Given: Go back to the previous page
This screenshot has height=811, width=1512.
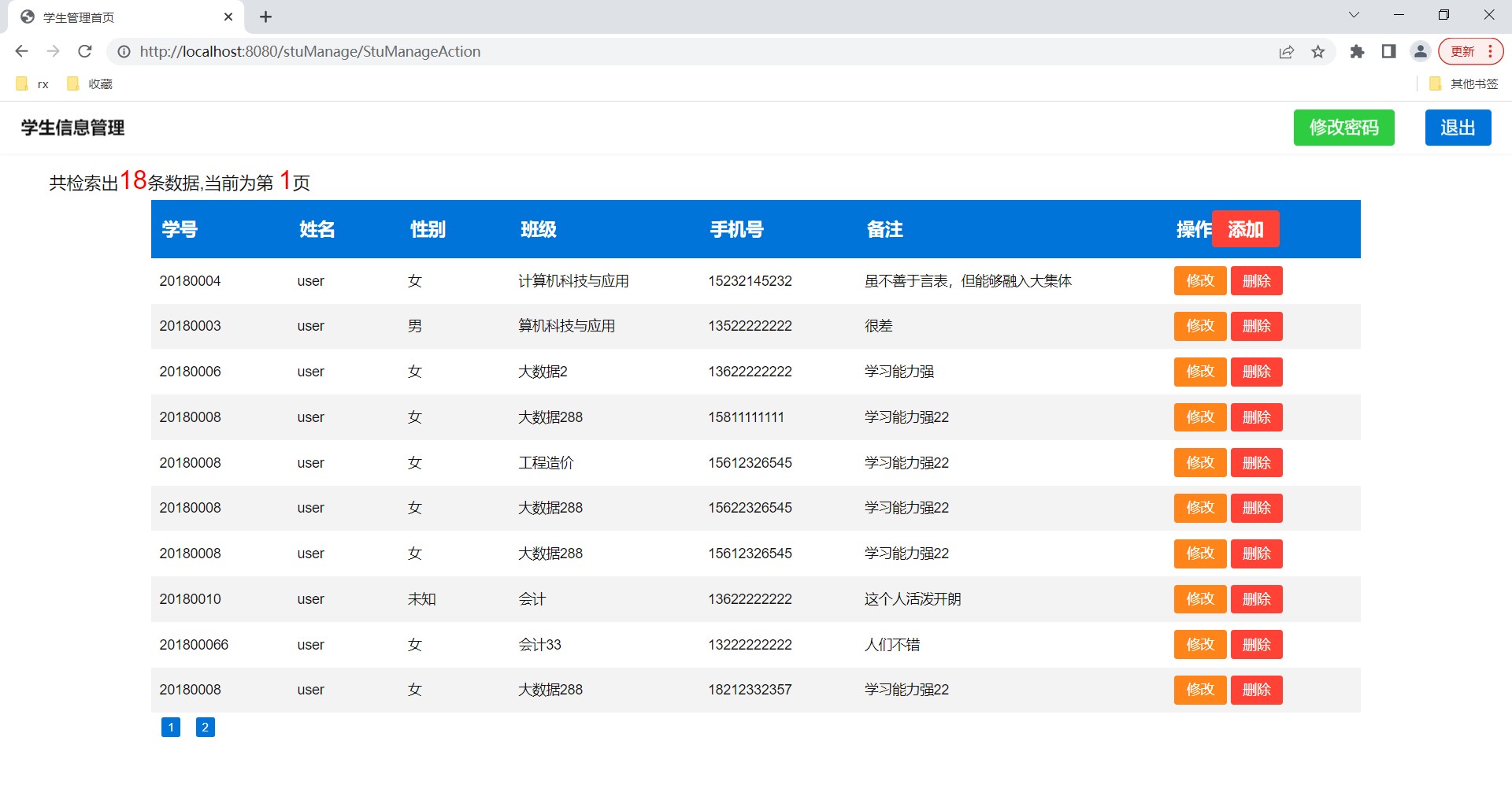Looking at the screenshot, I should click(x=21, y=51).
